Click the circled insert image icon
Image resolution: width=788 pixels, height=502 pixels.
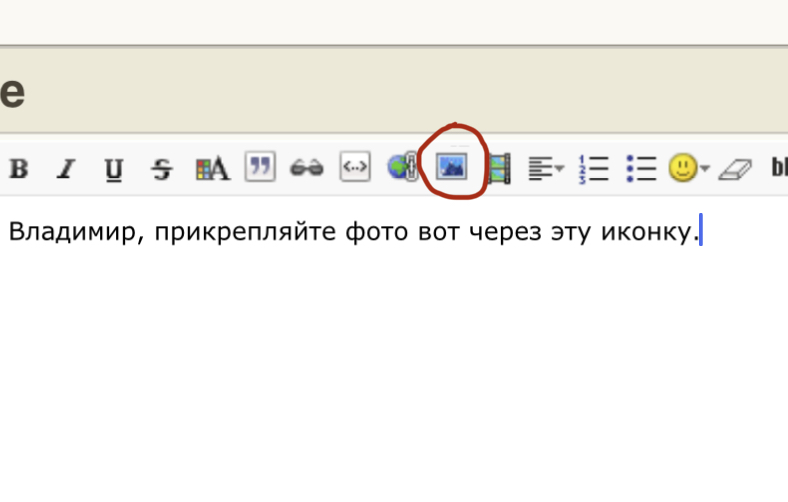click(x=453, y=167)
